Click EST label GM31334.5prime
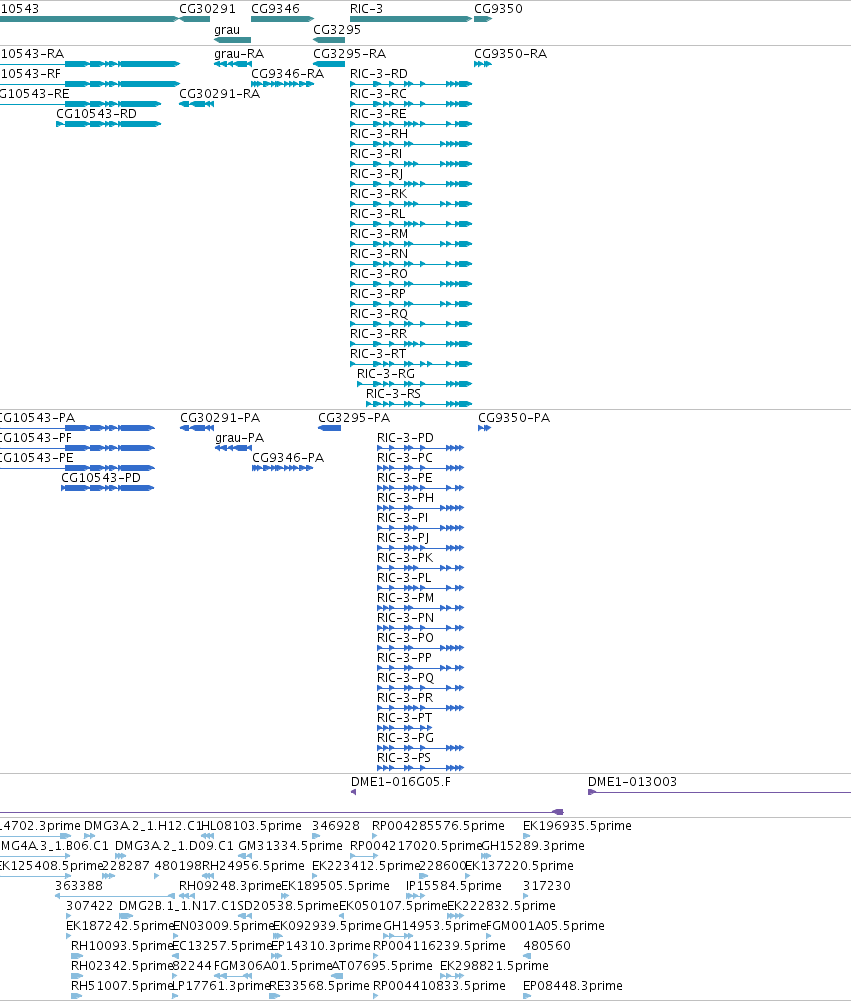 click(x=290, y=846)
